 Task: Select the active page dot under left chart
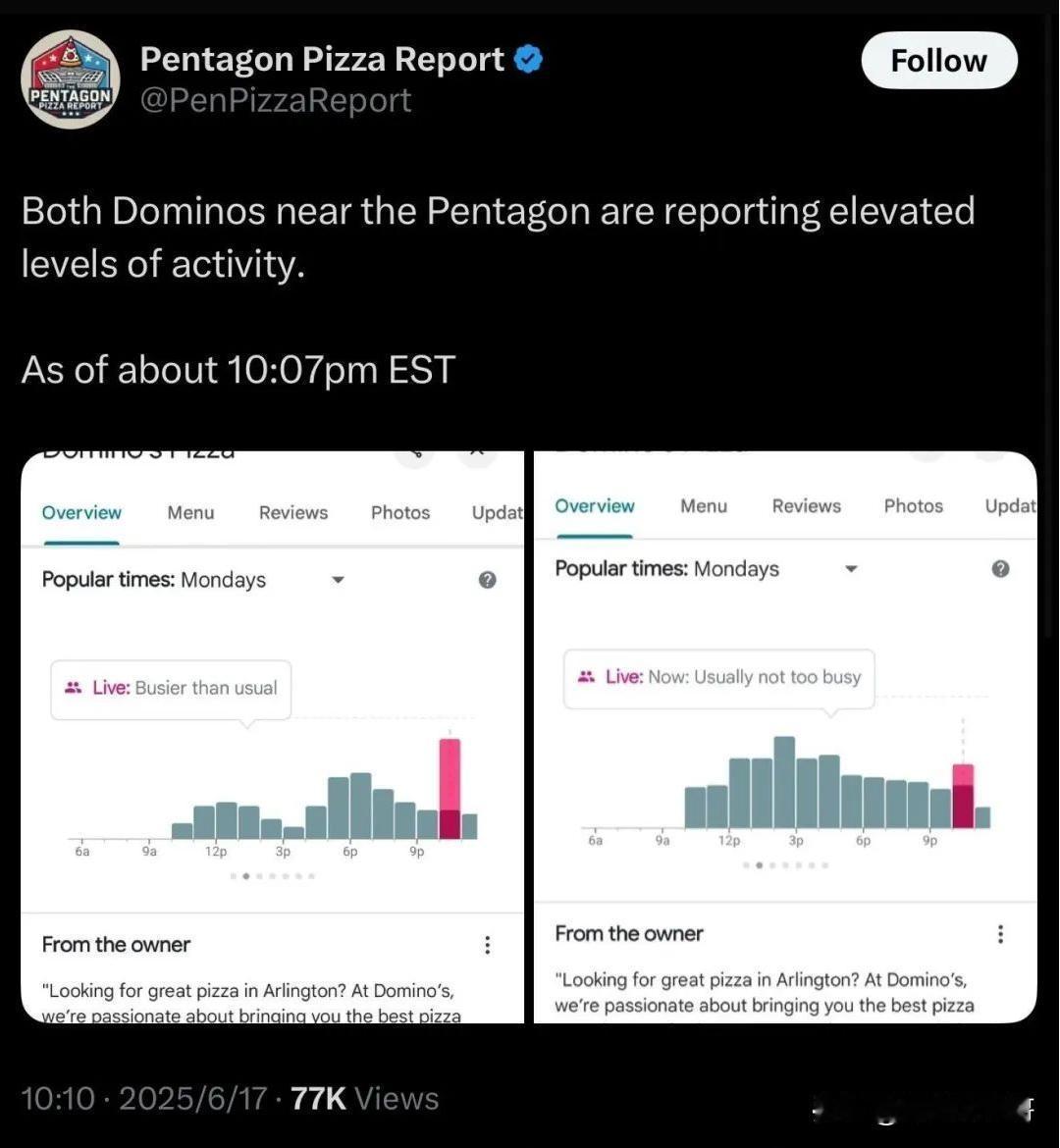(x=246, y=875)
